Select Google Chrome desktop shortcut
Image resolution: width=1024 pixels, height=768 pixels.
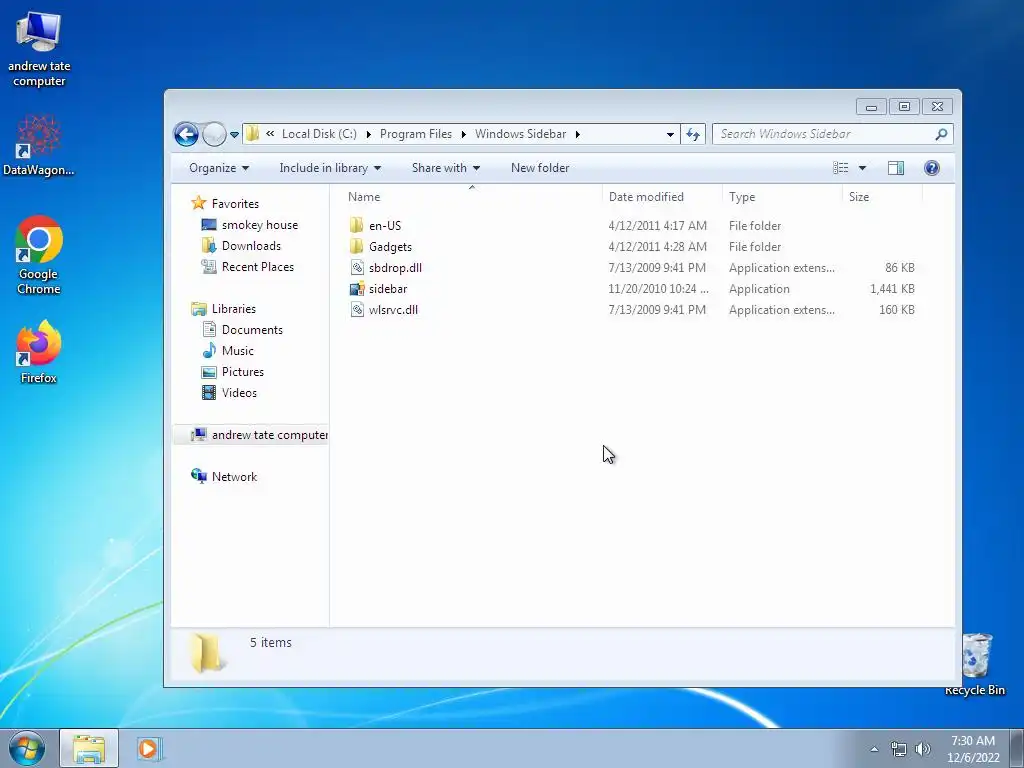39,255
